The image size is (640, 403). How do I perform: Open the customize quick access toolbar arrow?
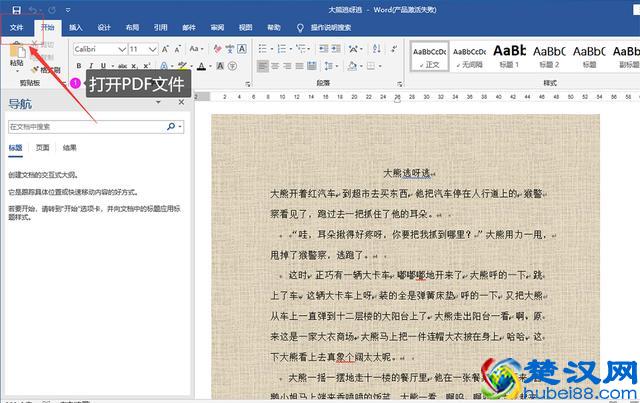[x=68, y=10]
